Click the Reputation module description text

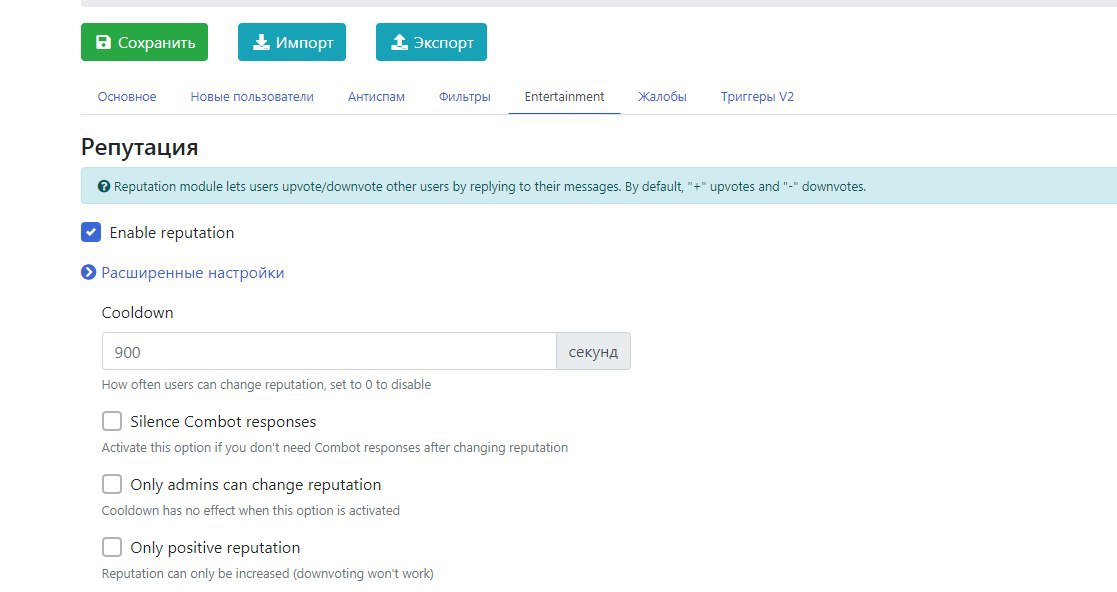pyautogui.click(x=490, y=187)
